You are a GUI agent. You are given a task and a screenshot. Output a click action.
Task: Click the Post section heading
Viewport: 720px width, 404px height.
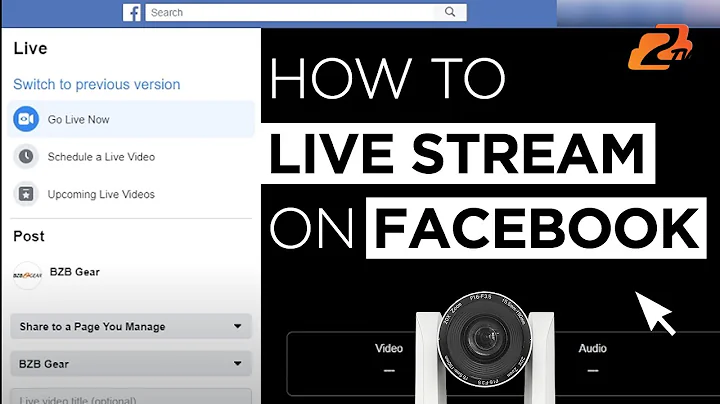[x=29, y=236]
